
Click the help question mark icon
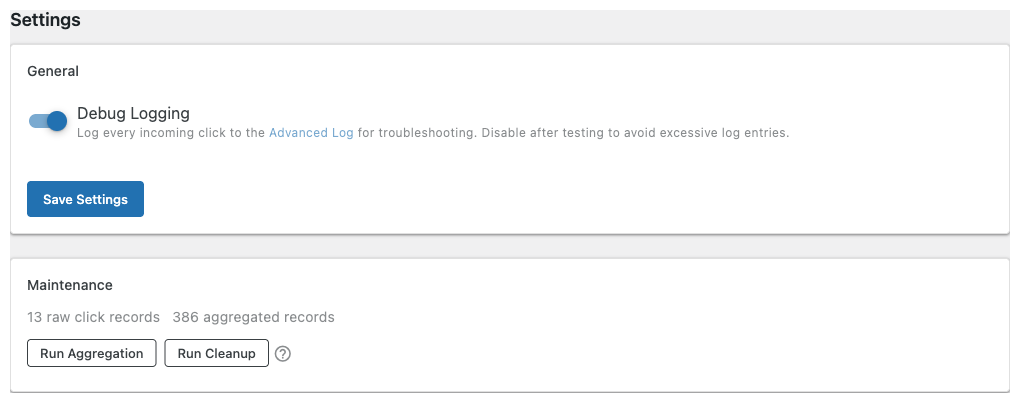tap(283, 354)
